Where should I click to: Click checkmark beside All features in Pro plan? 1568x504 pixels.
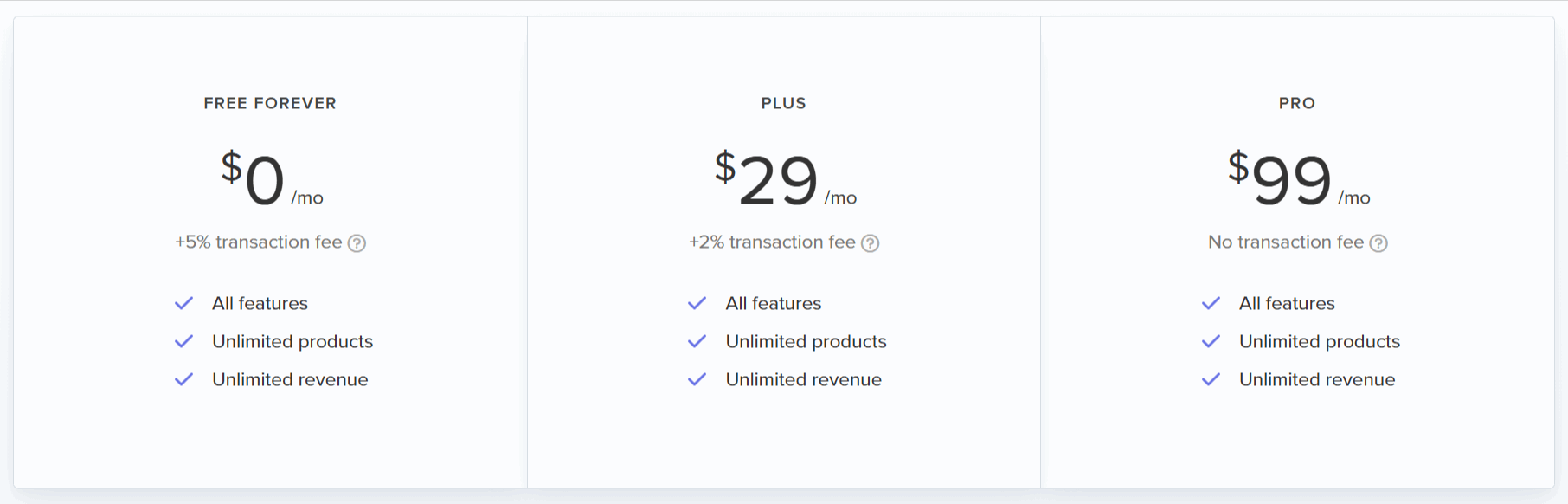pyautogui.click(x=1211, y=303)
